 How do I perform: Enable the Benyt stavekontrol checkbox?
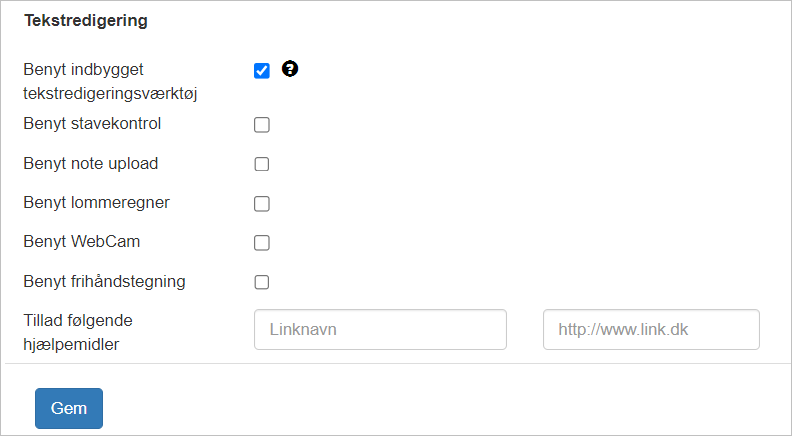[x=262, y=125]
